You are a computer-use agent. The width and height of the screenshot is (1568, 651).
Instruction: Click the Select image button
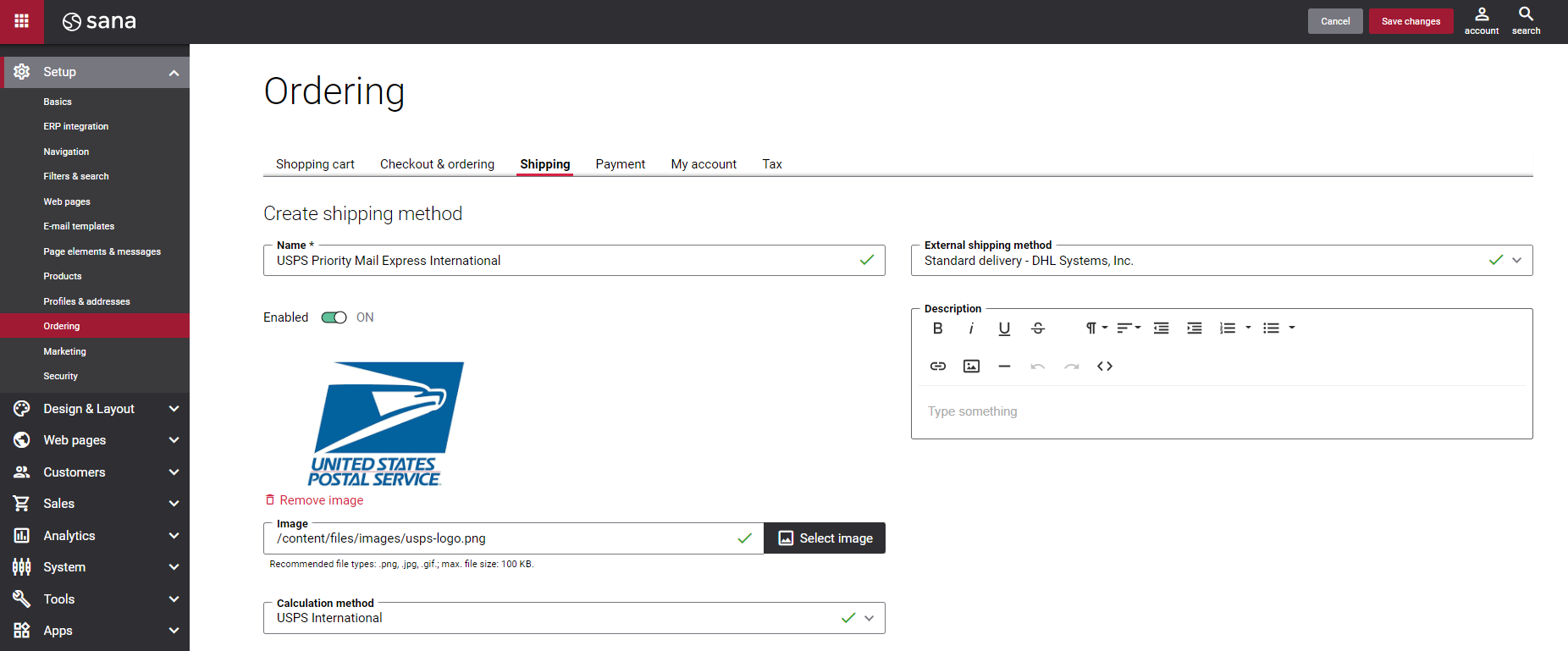pos(825,538)
